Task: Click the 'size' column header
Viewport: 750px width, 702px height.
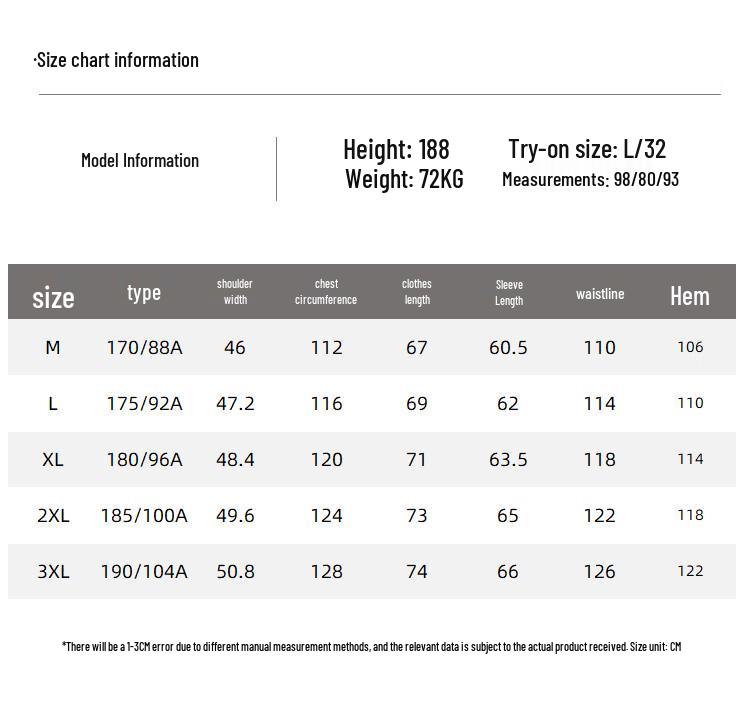Action: 53,297
